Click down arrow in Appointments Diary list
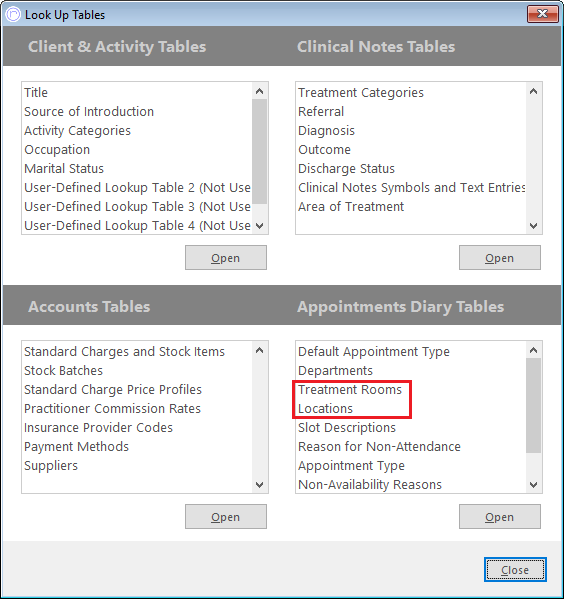Screen dimensions: 564x599 click(x=533, y=485)
